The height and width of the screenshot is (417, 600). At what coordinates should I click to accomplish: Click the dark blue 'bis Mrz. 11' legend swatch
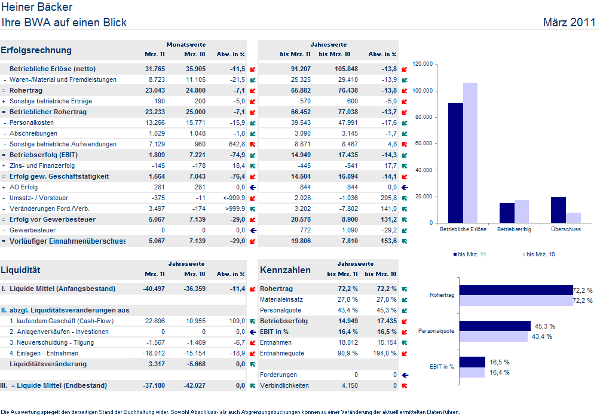click(x=455, y=254)
